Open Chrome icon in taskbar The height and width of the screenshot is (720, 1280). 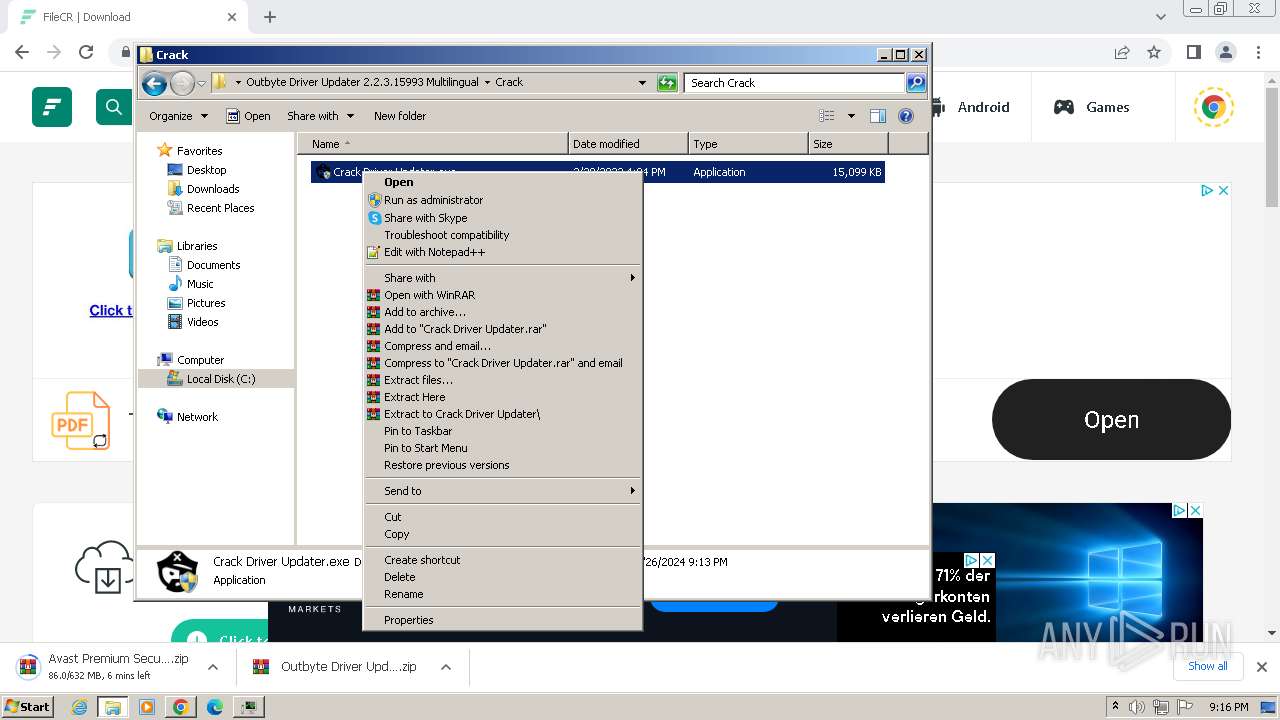(x=180, y=707)
